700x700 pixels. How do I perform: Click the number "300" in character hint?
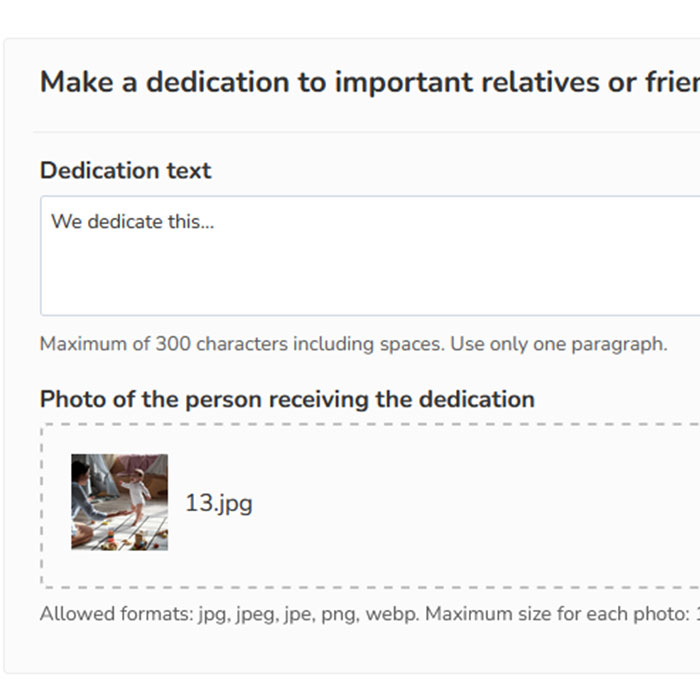173,344
